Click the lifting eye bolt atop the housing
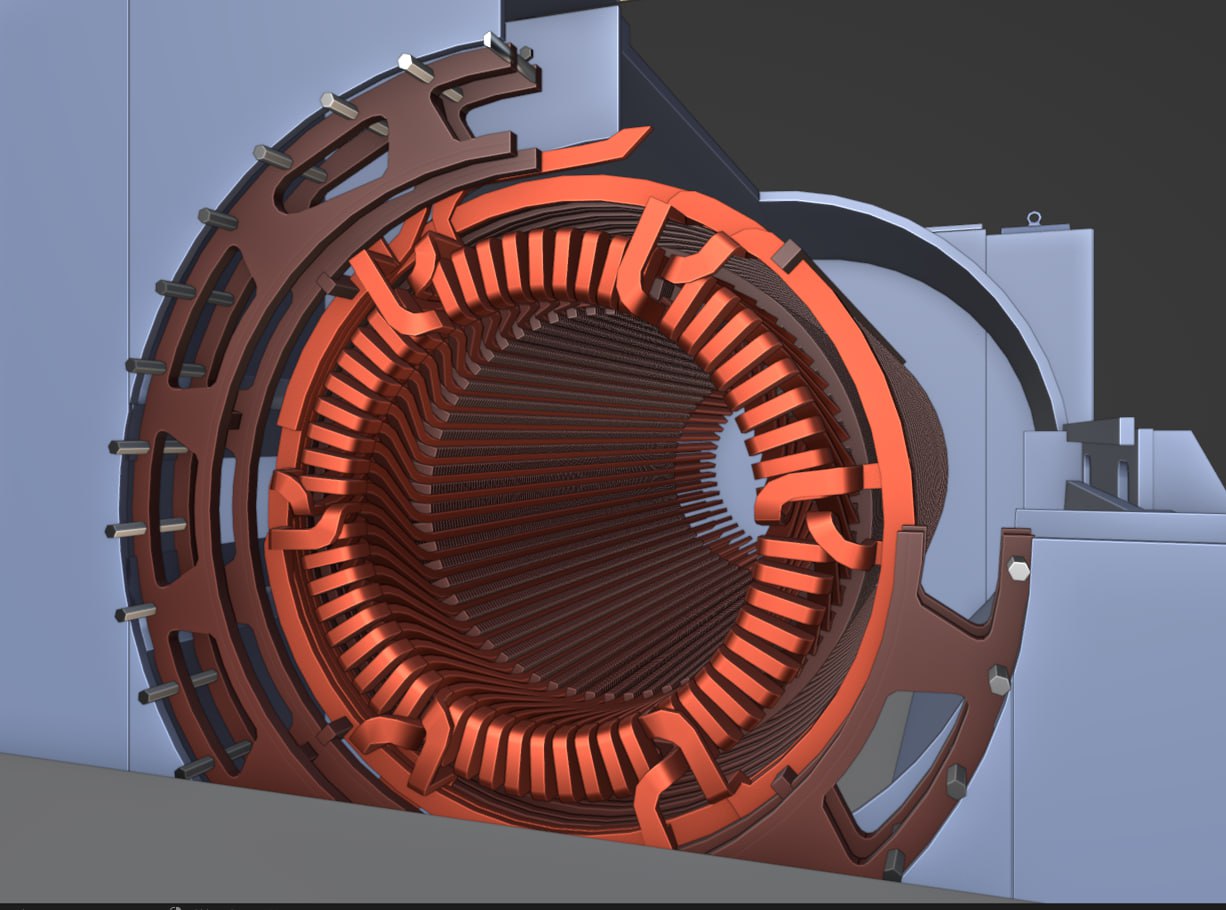Viewport: 1226px width, 910px height. tap(1037, 217)
